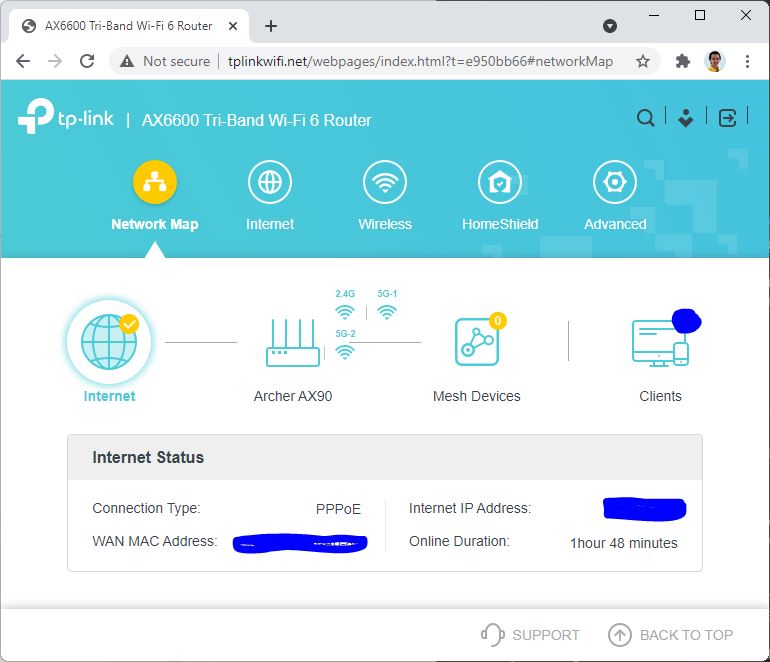Viewport: 770px width, 662px height.
Task: Click the Clients label
Action: [x=660, y=396]
